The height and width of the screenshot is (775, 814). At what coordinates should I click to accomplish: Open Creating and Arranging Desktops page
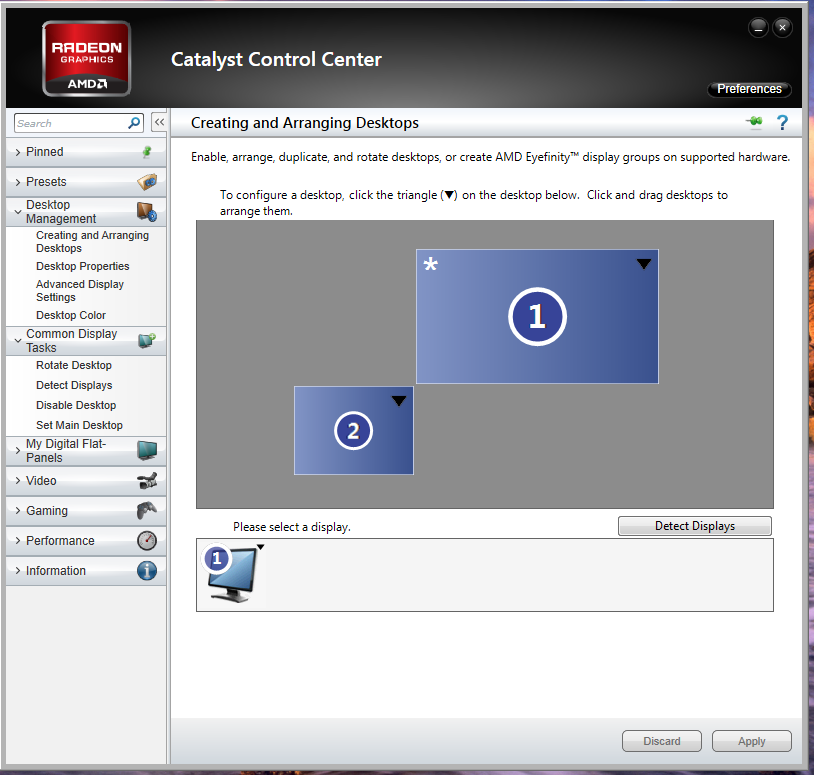click(92, 242)
